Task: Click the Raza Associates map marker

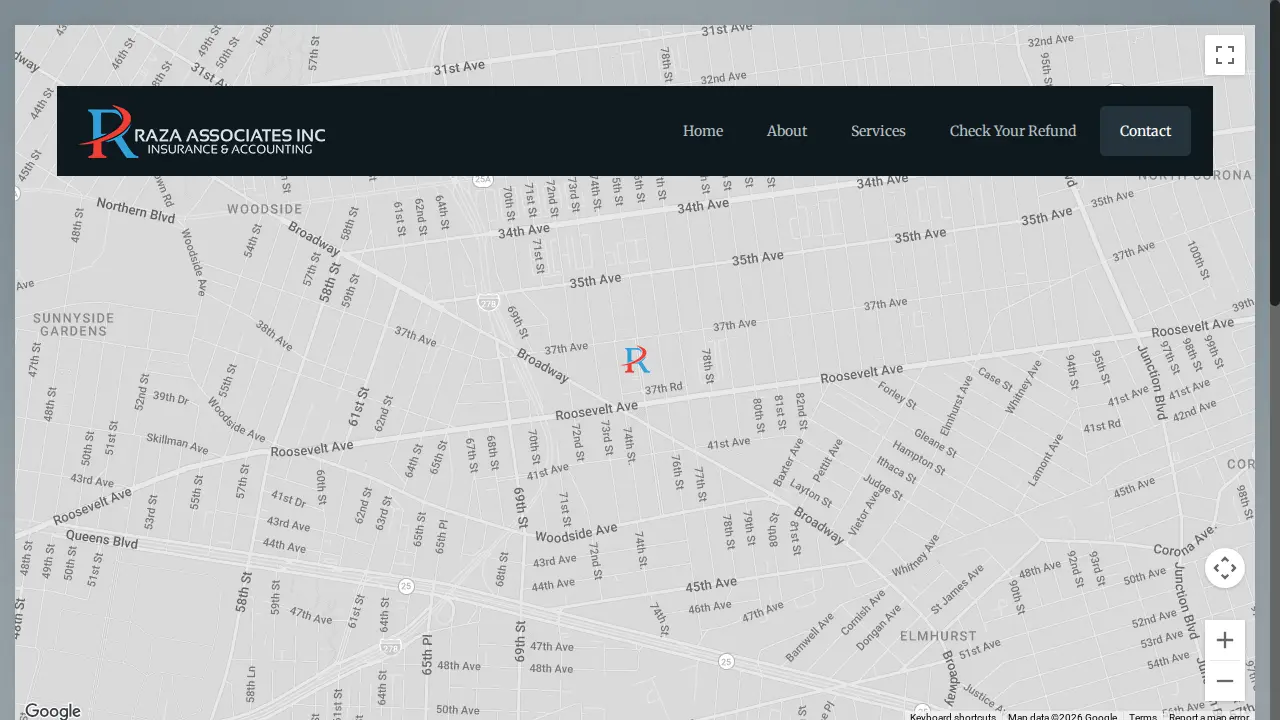Action: 636,360
